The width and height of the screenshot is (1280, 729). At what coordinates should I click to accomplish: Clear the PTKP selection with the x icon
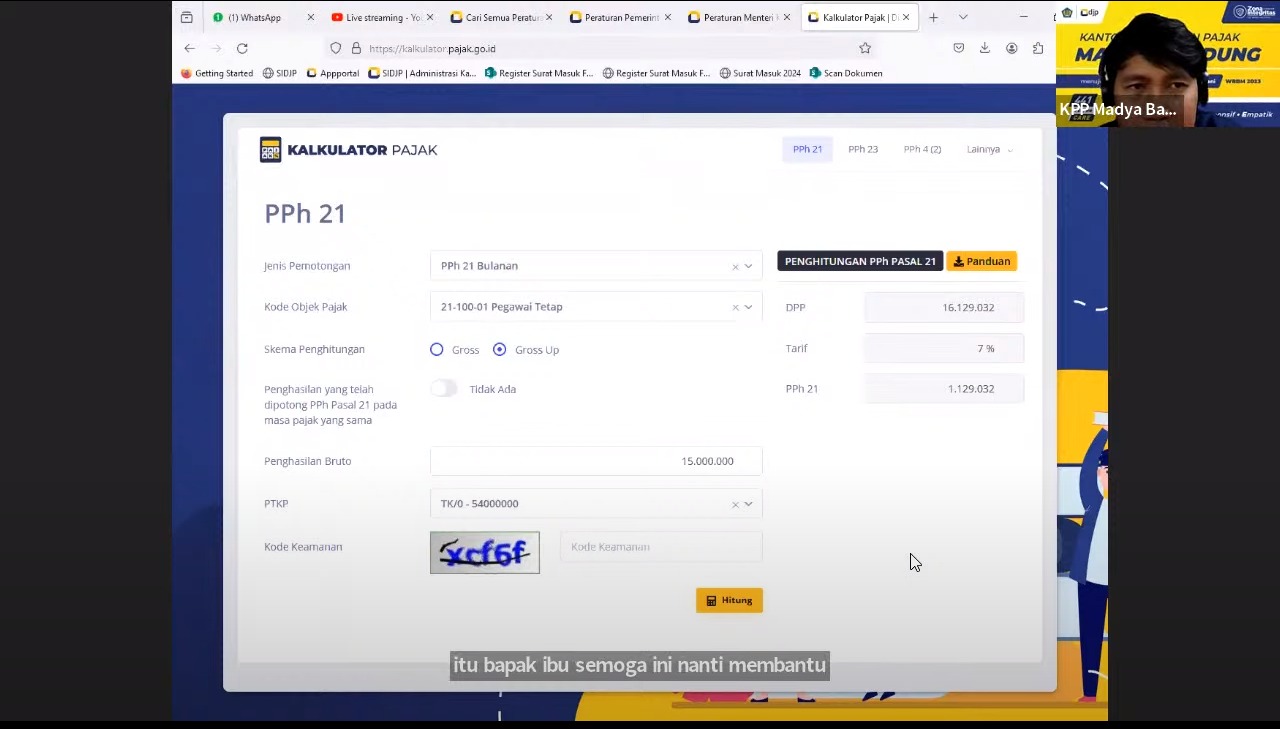point(735,504)
